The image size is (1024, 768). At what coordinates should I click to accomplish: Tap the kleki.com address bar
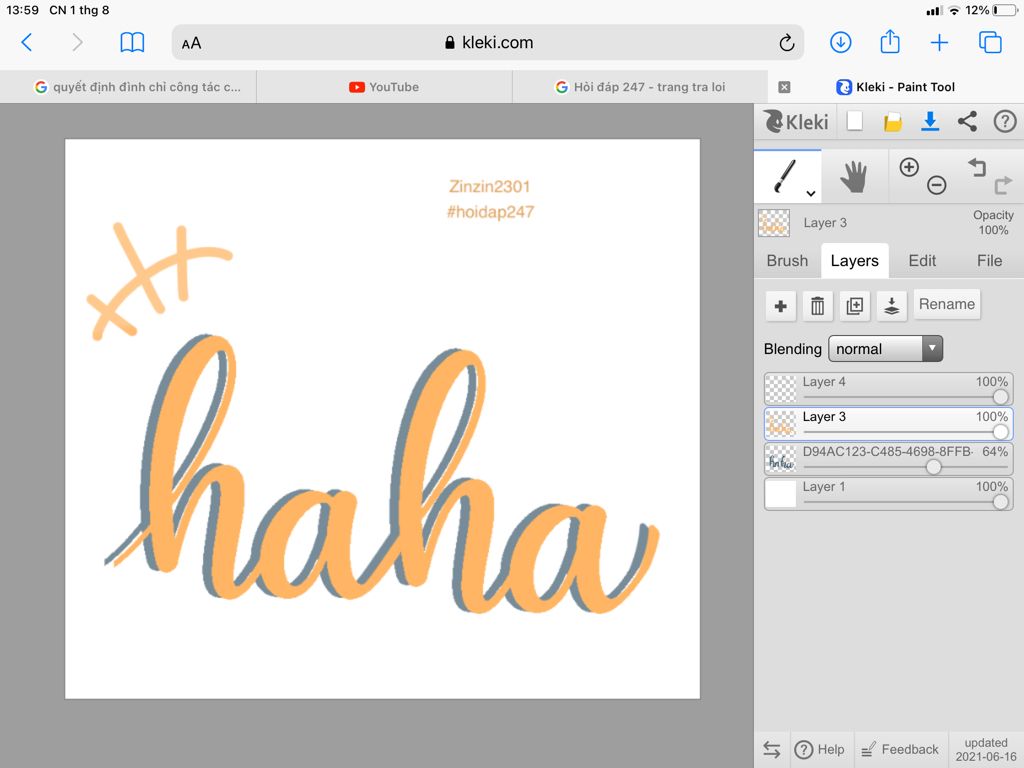coord(488,43)
